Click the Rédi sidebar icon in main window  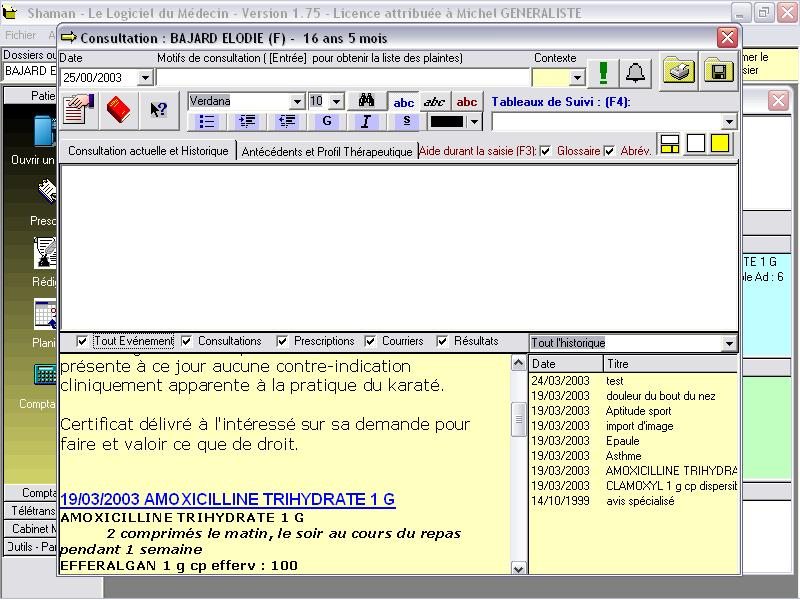(45, 253)
